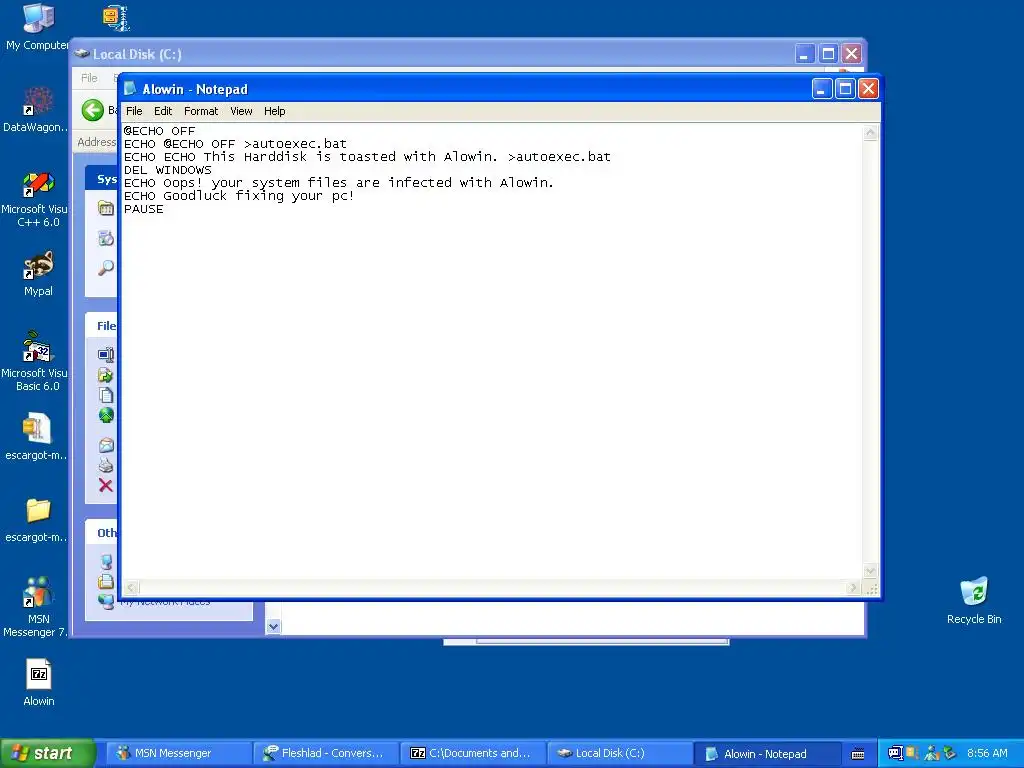Screen dimensions: 1024x768
Task: Open the Start menu
Action: click(47, 753)
